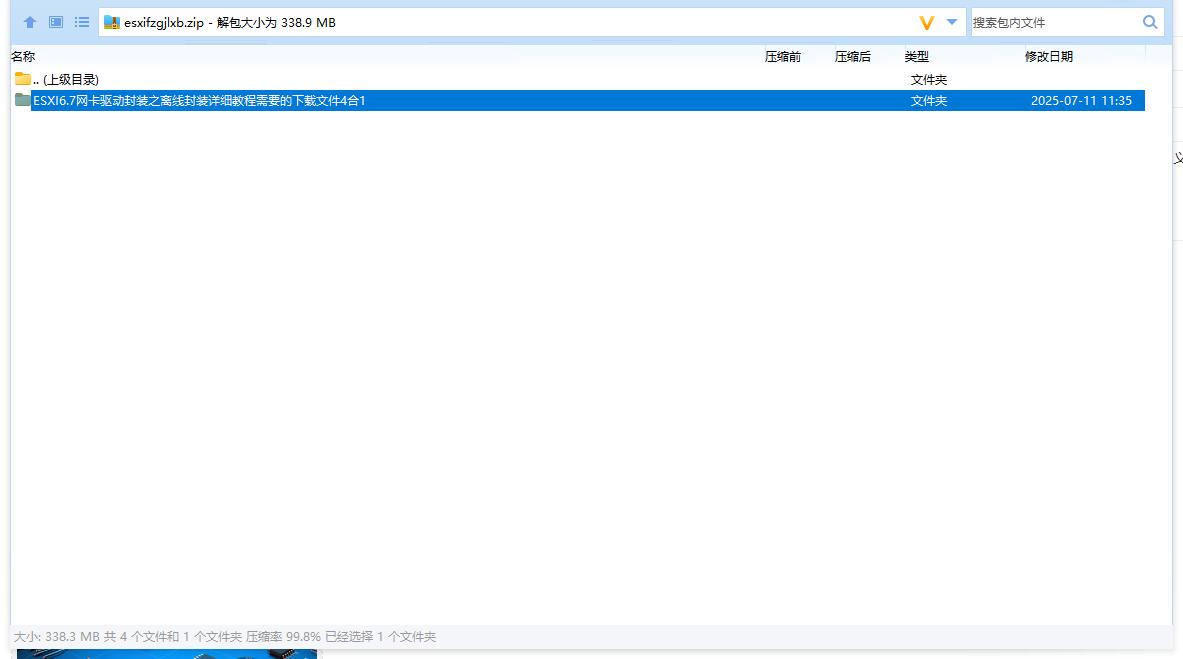Switch to list view using the list icon
The height and width of the screenshot is (659, 1183).
pos(82,21)
